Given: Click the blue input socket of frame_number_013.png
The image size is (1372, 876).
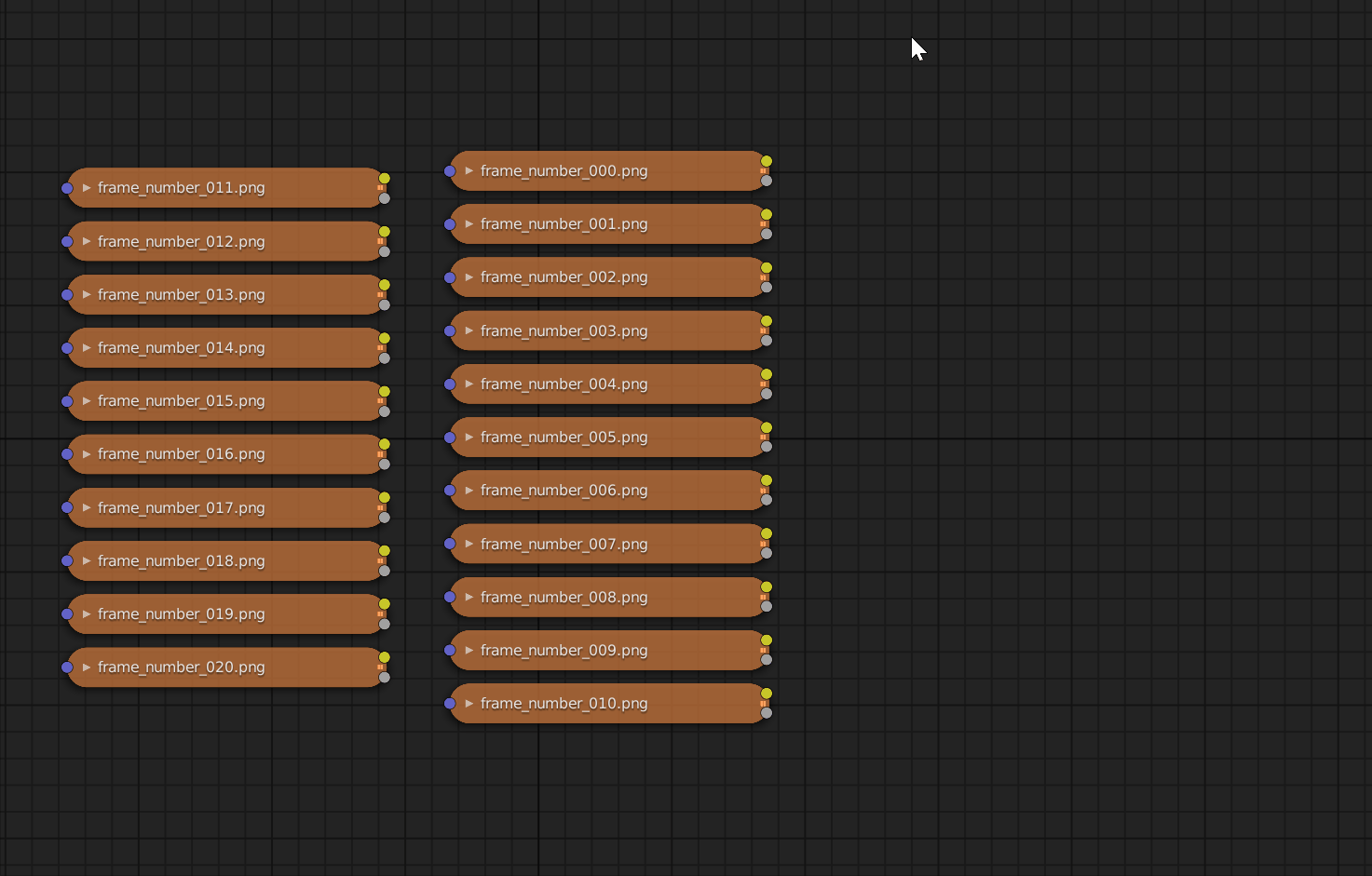Looking at the screenshot, I should [x=67, y=295].
